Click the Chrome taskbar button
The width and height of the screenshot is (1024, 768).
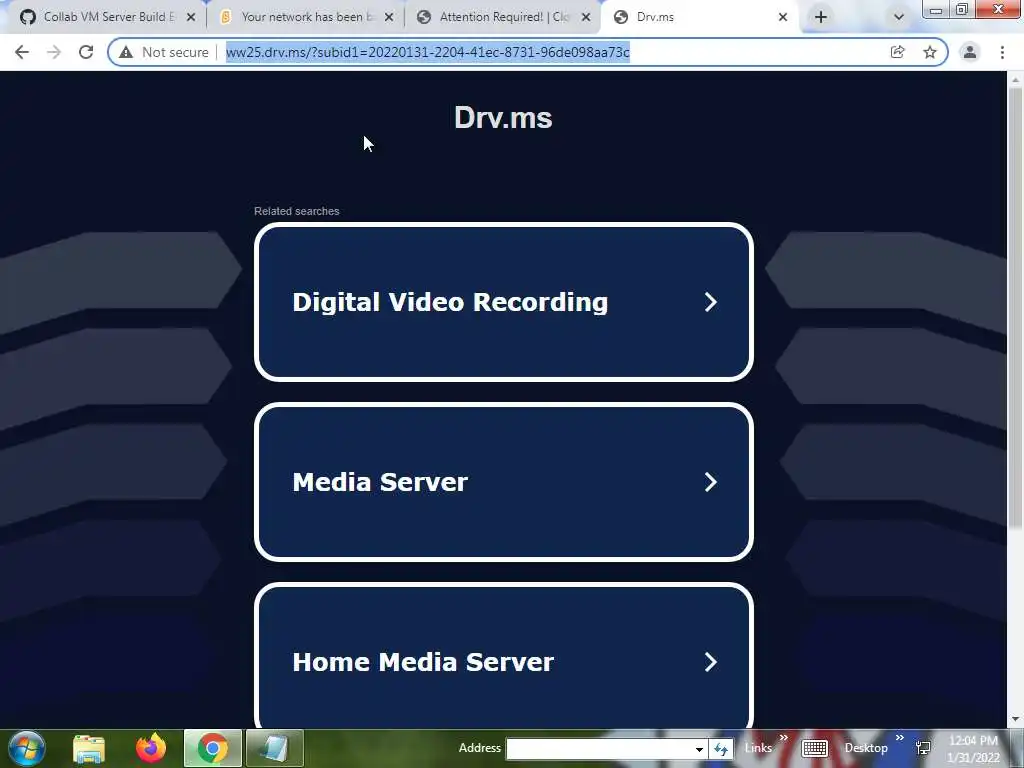[213, 748]
